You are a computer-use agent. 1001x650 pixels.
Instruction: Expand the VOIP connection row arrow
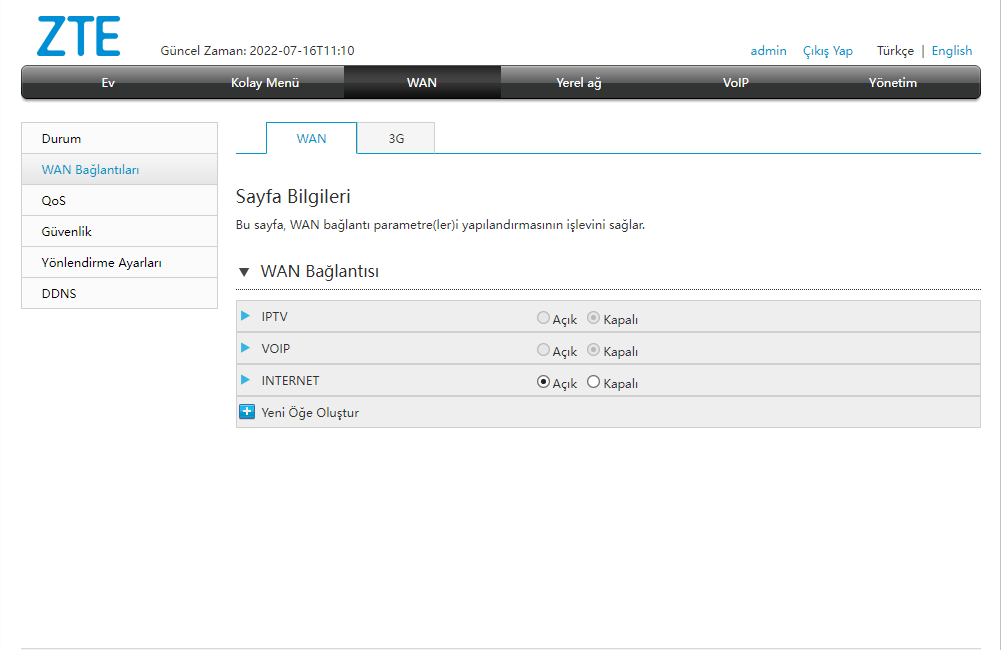click(245, 348)
